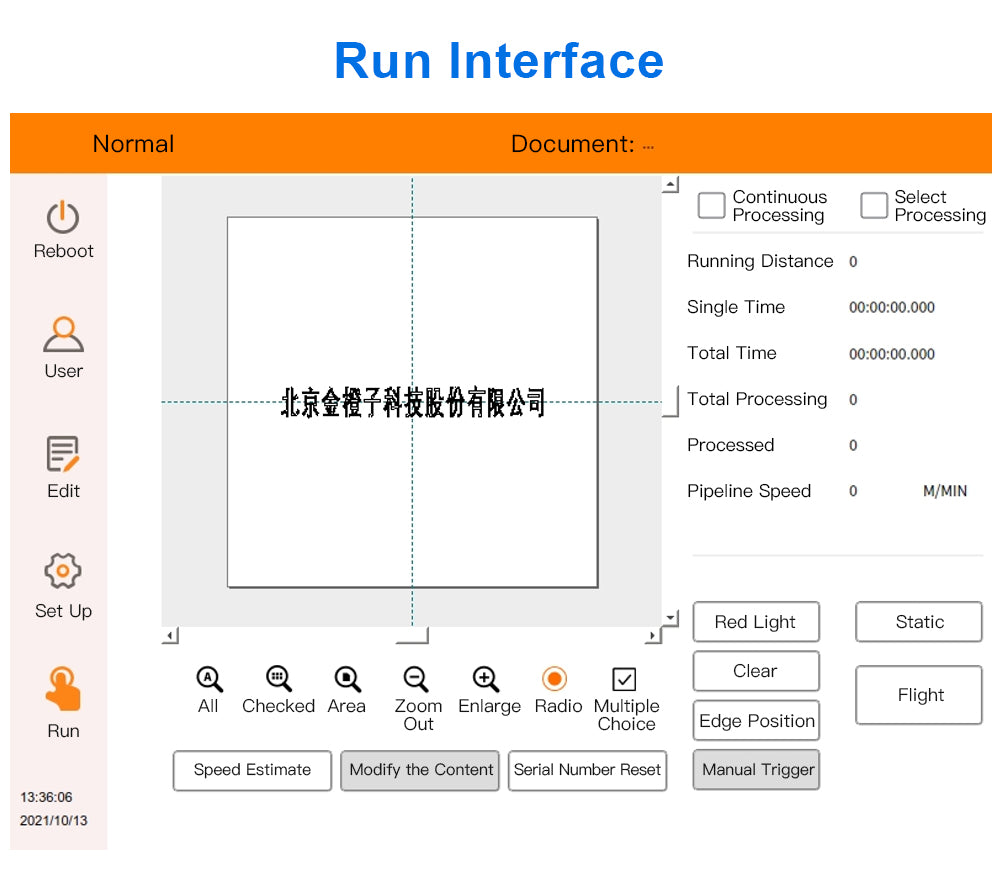Click the 2021/10/13 date text
The width and height of the screenshot is (1000, 896).
(54, 821)
